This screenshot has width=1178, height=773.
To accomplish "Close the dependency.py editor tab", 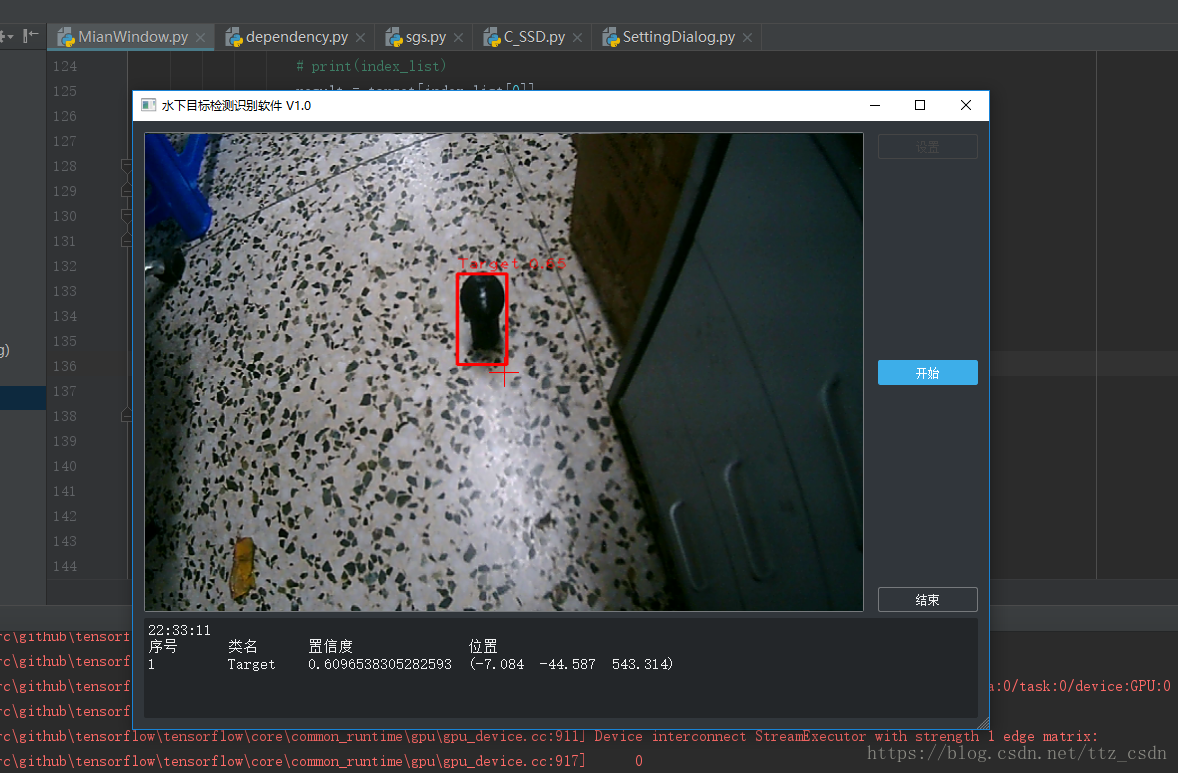I will (x=361, y=38).
